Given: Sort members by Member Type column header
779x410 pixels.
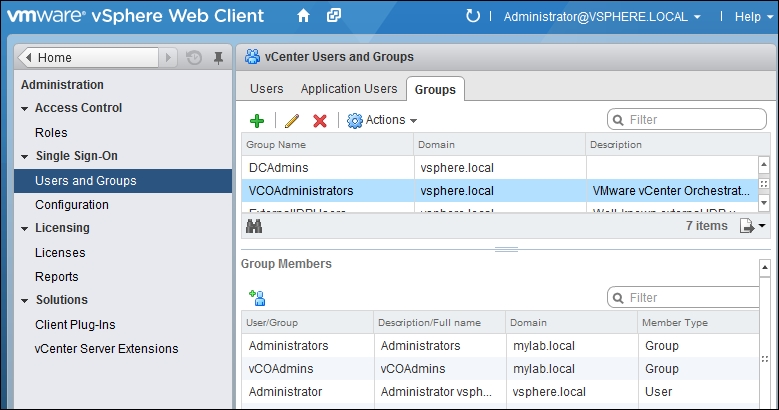Looking at the screenshot, I should (x=698, y=323).
